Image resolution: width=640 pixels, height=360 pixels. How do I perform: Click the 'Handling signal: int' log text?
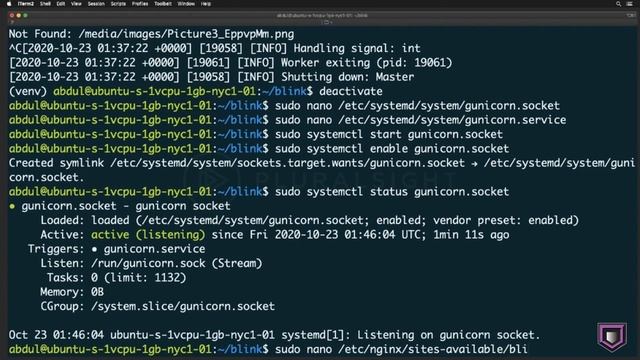coord(357,48)
